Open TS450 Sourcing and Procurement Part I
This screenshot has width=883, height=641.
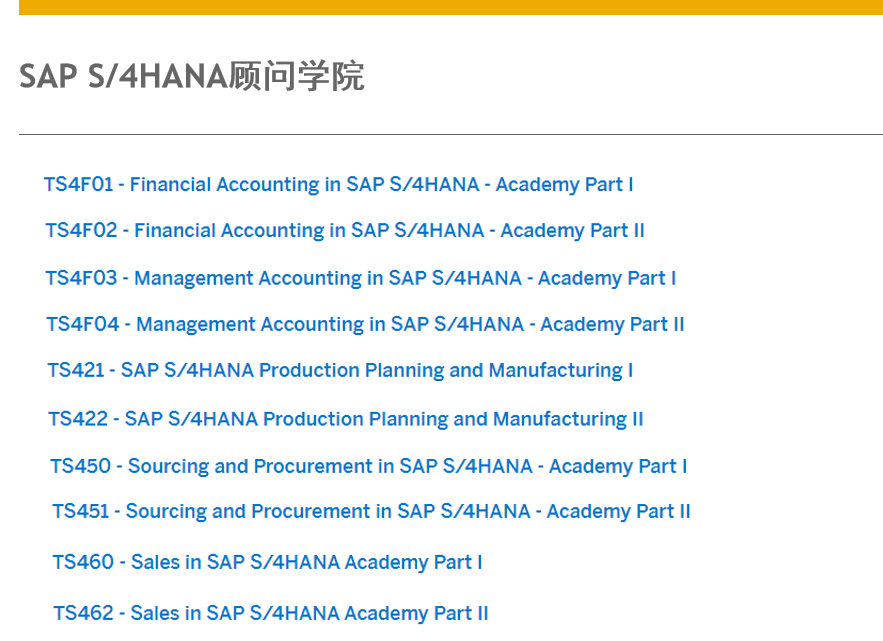tap(368, 466)
